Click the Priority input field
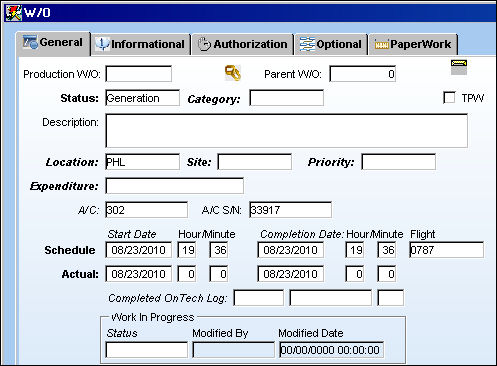The width and height of the screenshot is (497, 366). coord(398,162)
